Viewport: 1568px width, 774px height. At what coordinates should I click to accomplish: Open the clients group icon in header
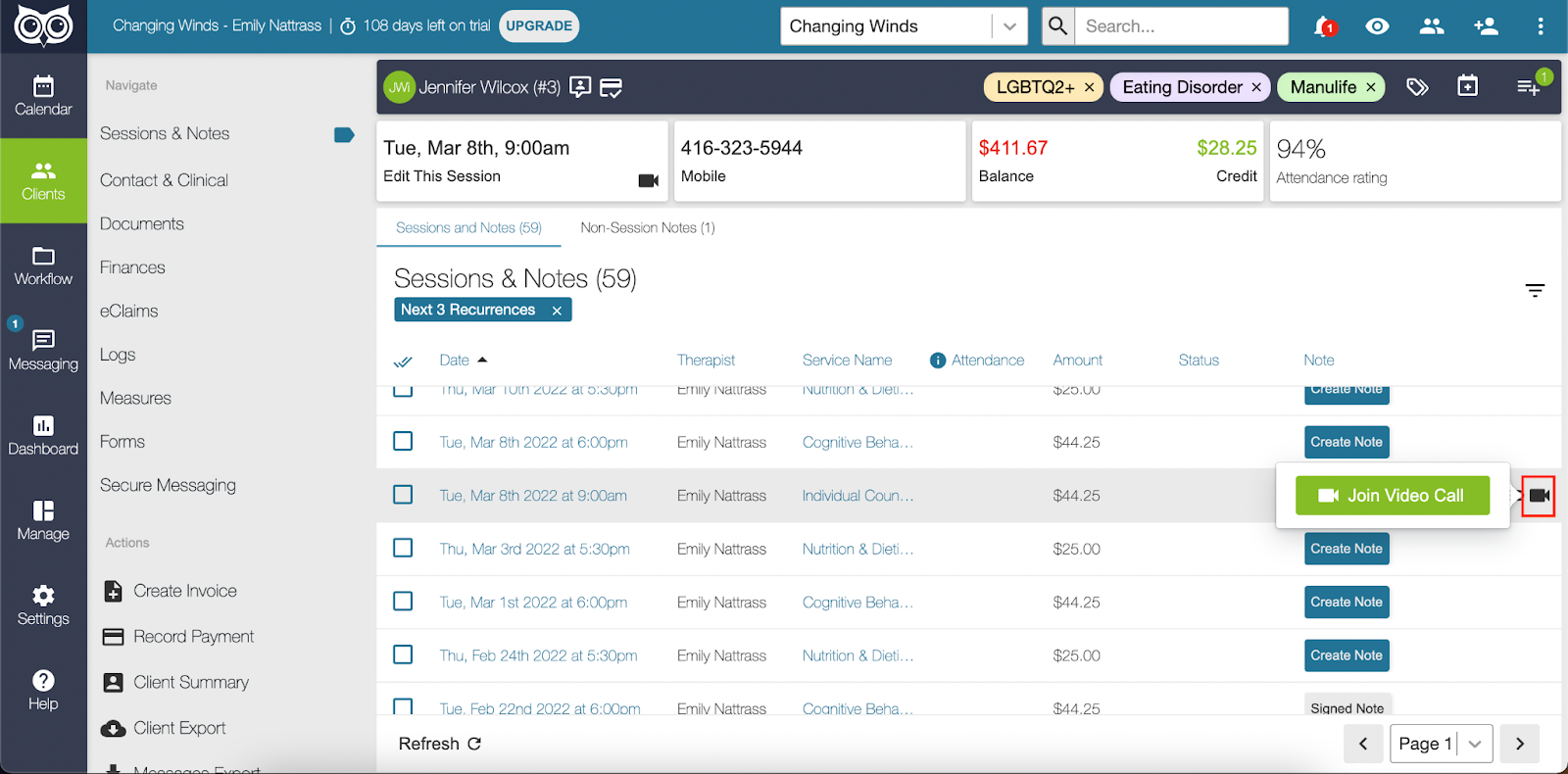point(1432,26)
